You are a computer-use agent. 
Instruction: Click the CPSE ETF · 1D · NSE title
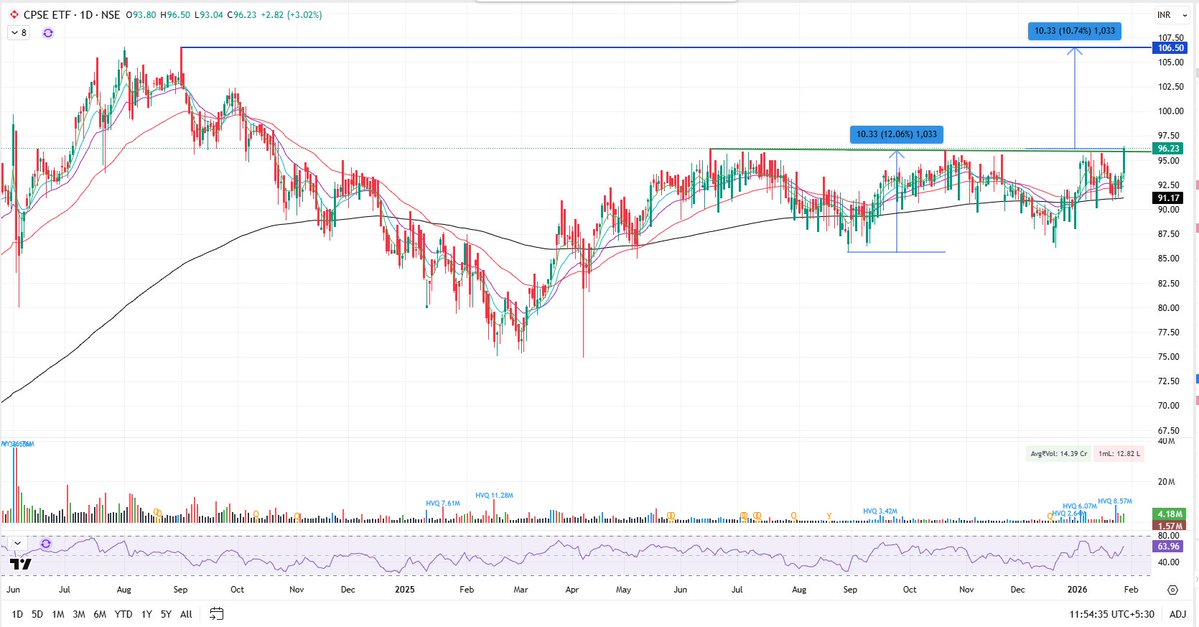tap(72, 15)
